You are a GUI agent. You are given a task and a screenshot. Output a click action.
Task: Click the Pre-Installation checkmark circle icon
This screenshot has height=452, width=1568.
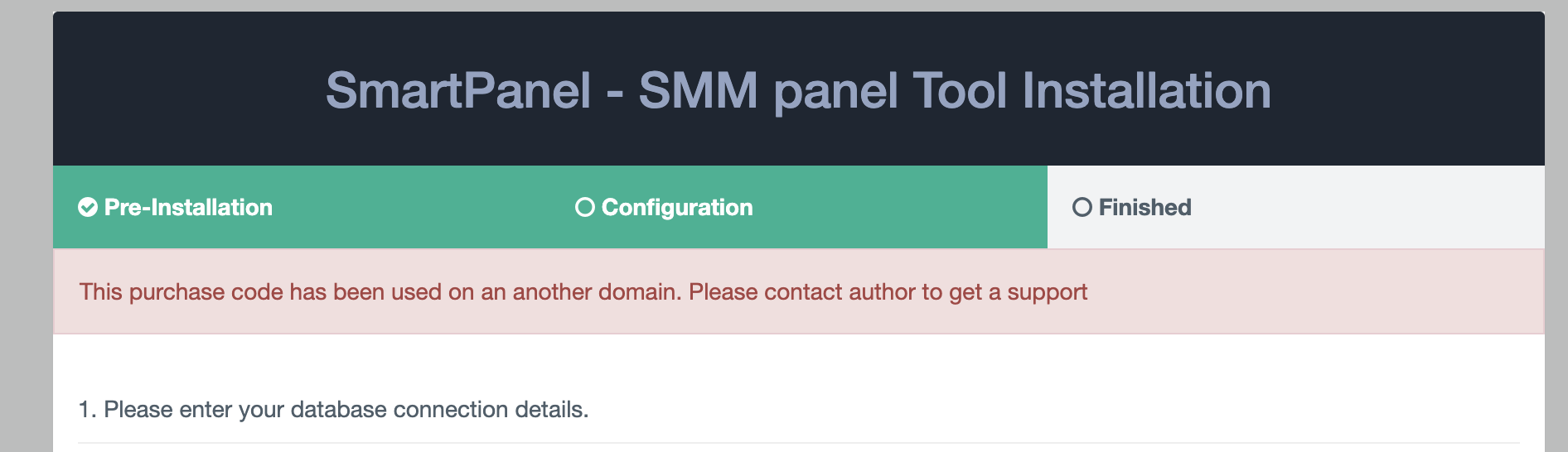(x=88, y=207)
